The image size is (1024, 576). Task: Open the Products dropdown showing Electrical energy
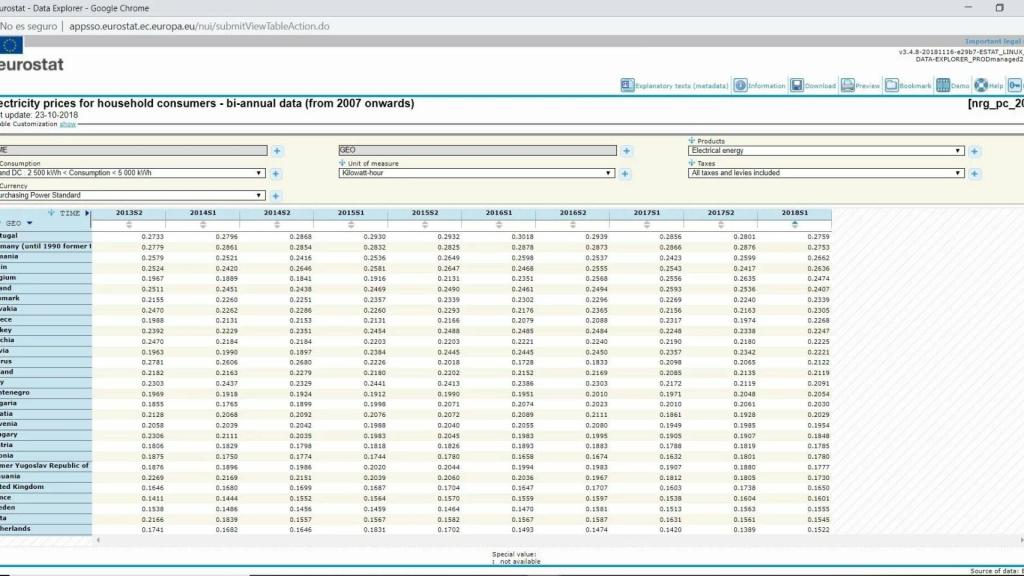pos(826,151)
